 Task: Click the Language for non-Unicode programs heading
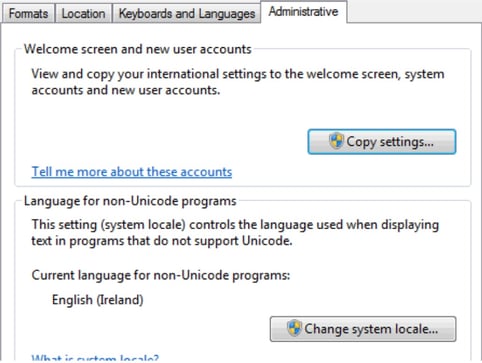pos(130,201)
